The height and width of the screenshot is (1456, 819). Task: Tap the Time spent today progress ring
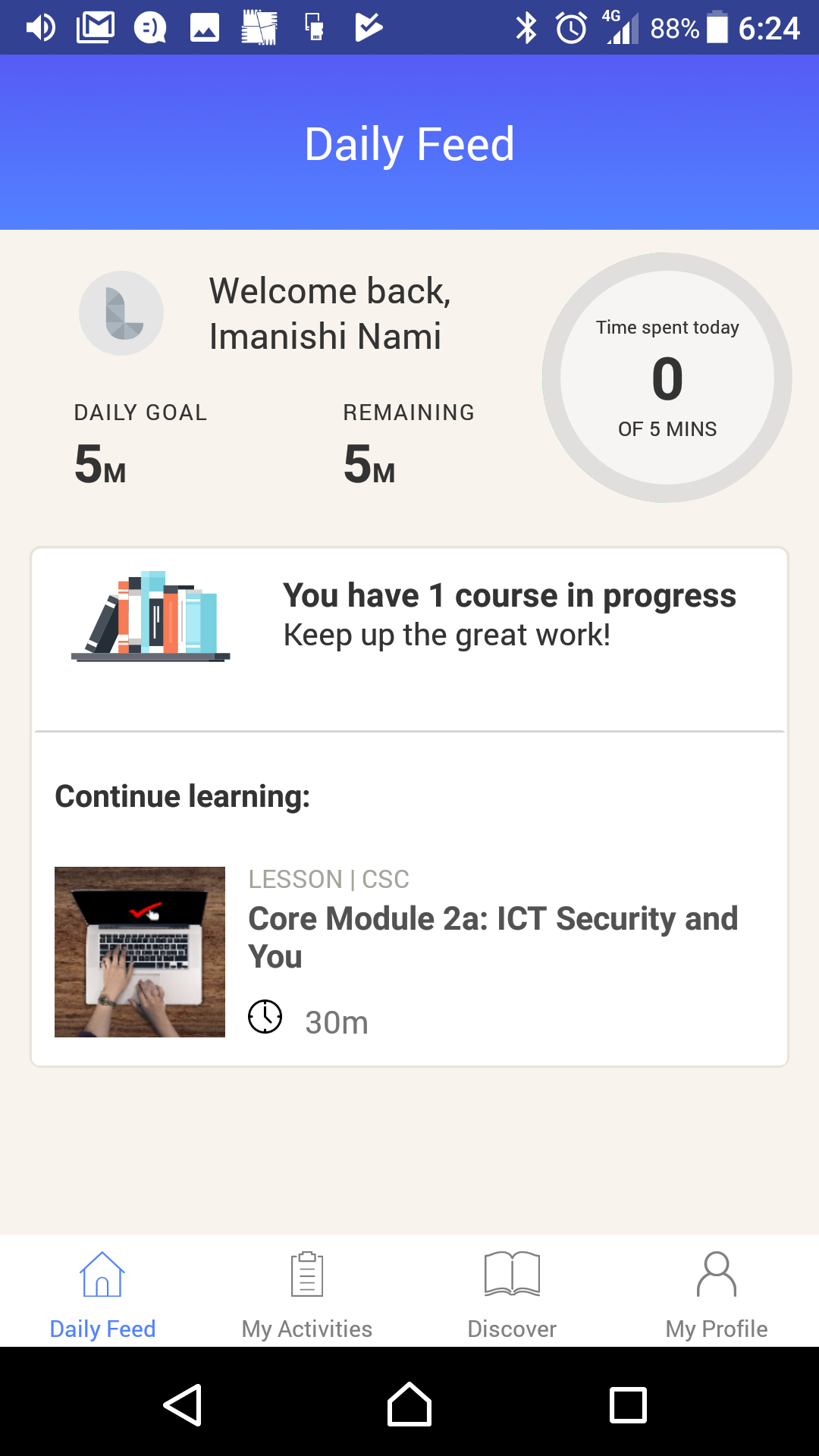(667, 378)
